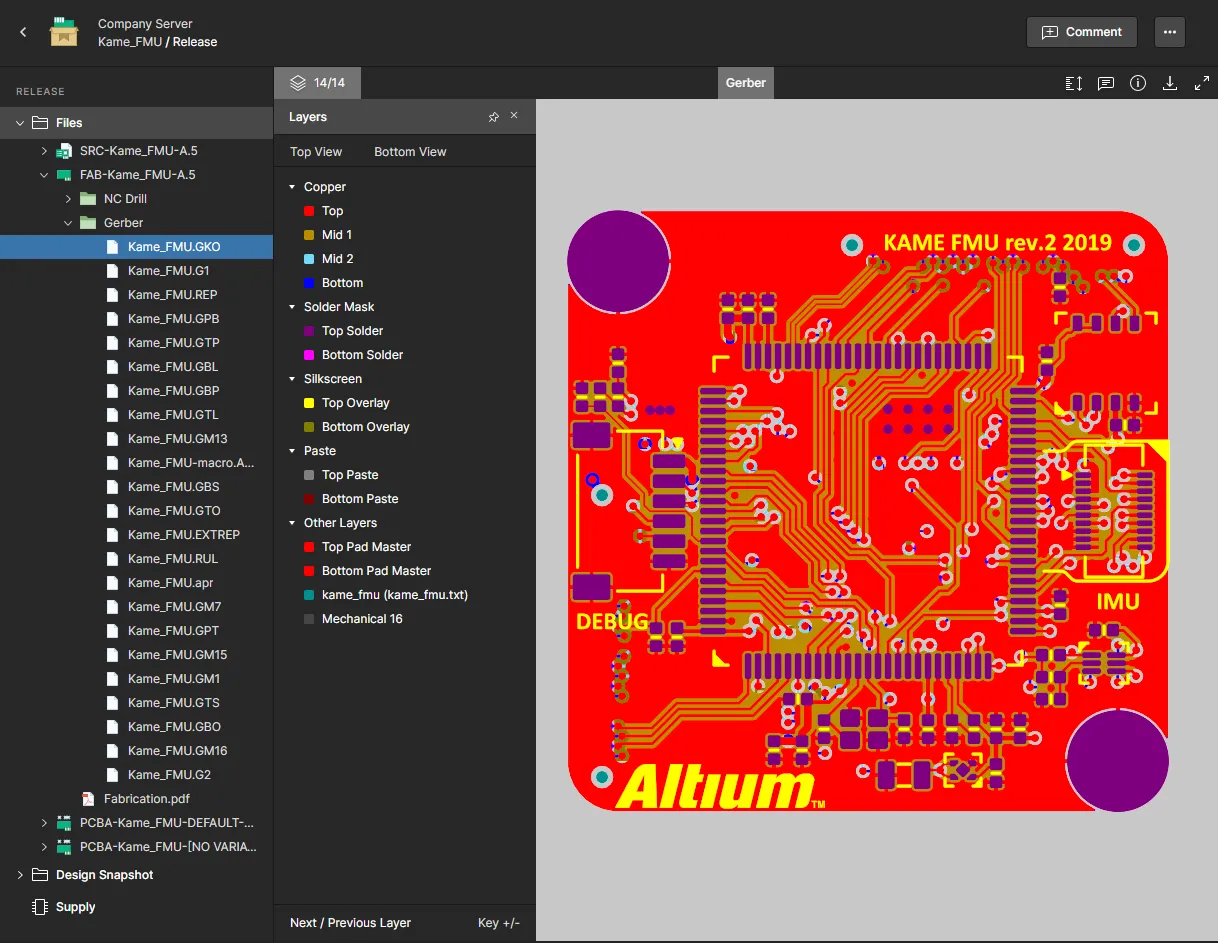Image resolution: width=1218 pixels, height=943 pixels.
Task: Close the Layers panel
Action: (x=514, y=116)
